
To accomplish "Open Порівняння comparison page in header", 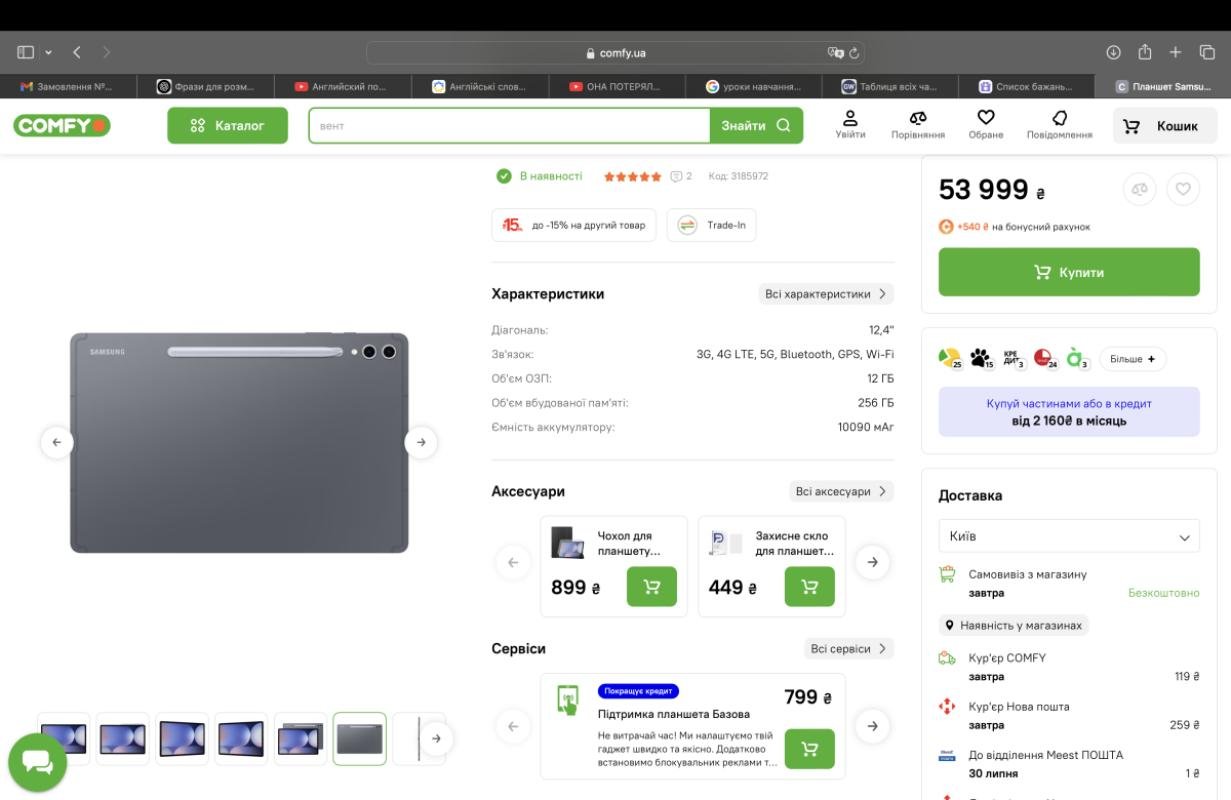I will (x=917, y=125).
